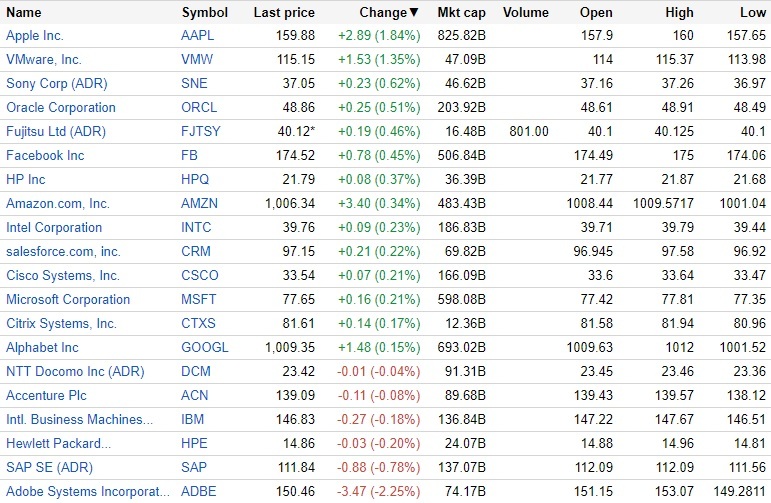The width and height of the screenshot is (771, 503).
Task: Select the MSFT symbol link
Action: [198, 300]
